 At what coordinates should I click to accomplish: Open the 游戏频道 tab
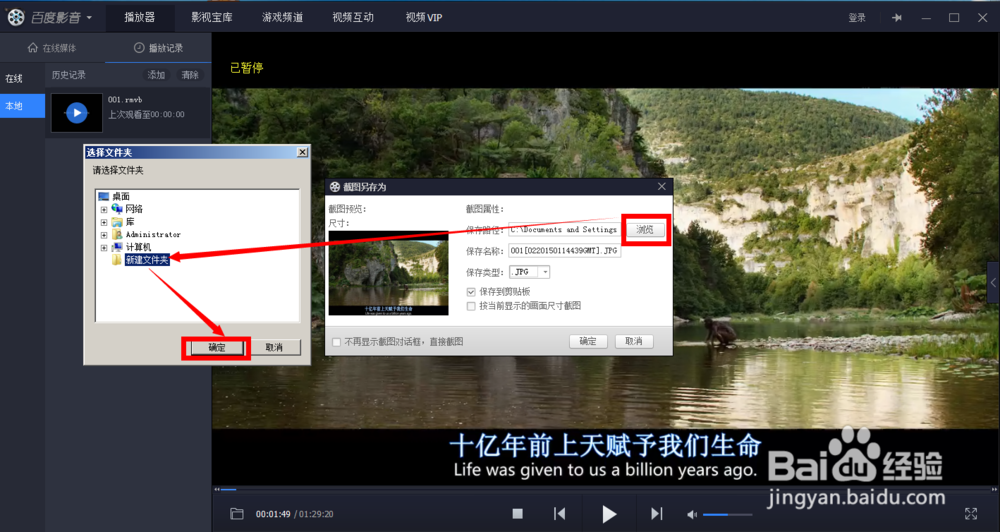coord(283,17)
